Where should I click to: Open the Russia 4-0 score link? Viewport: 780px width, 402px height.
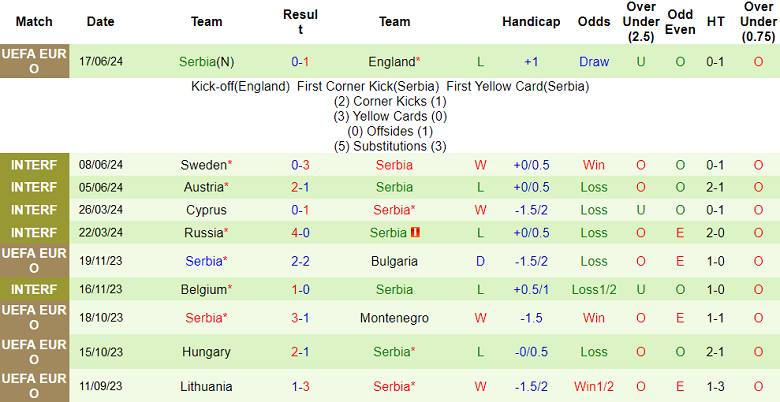tap(300, 233)
